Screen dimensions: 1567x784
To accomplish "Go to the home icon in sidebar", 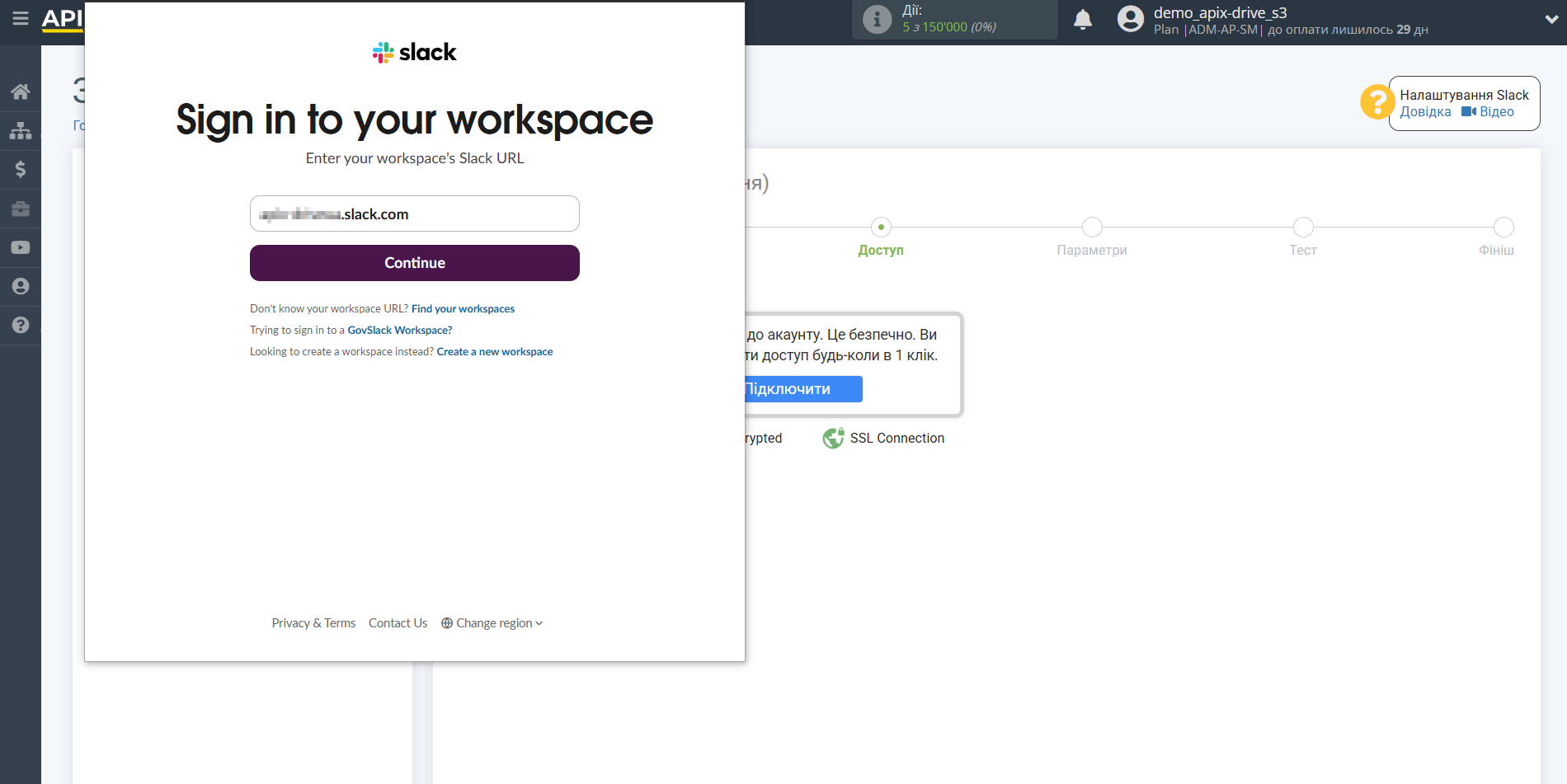I will (21, 92).
